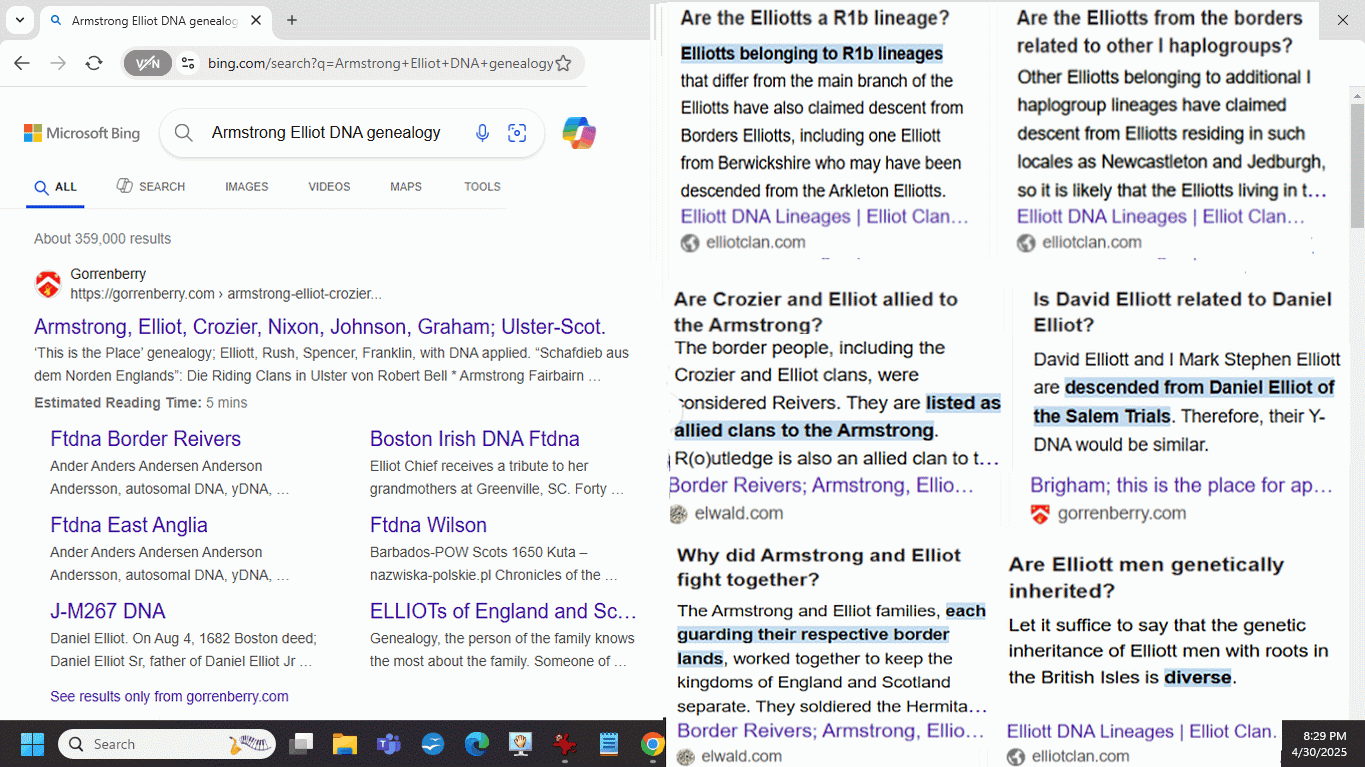Open File Explorer from the taskbar
Viewport: 1365px width, 767px height.
345,744
